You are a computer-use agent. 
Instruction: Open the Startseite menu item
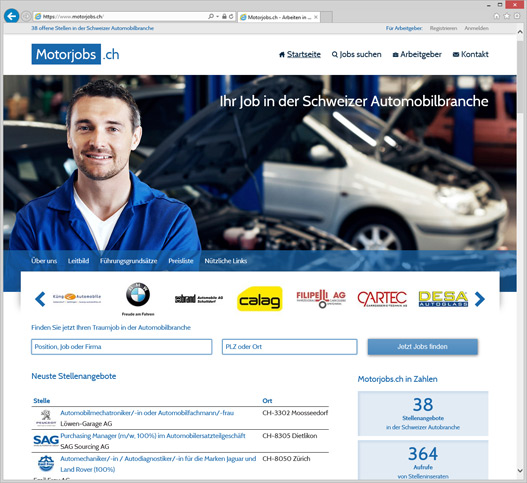[300, 54]
